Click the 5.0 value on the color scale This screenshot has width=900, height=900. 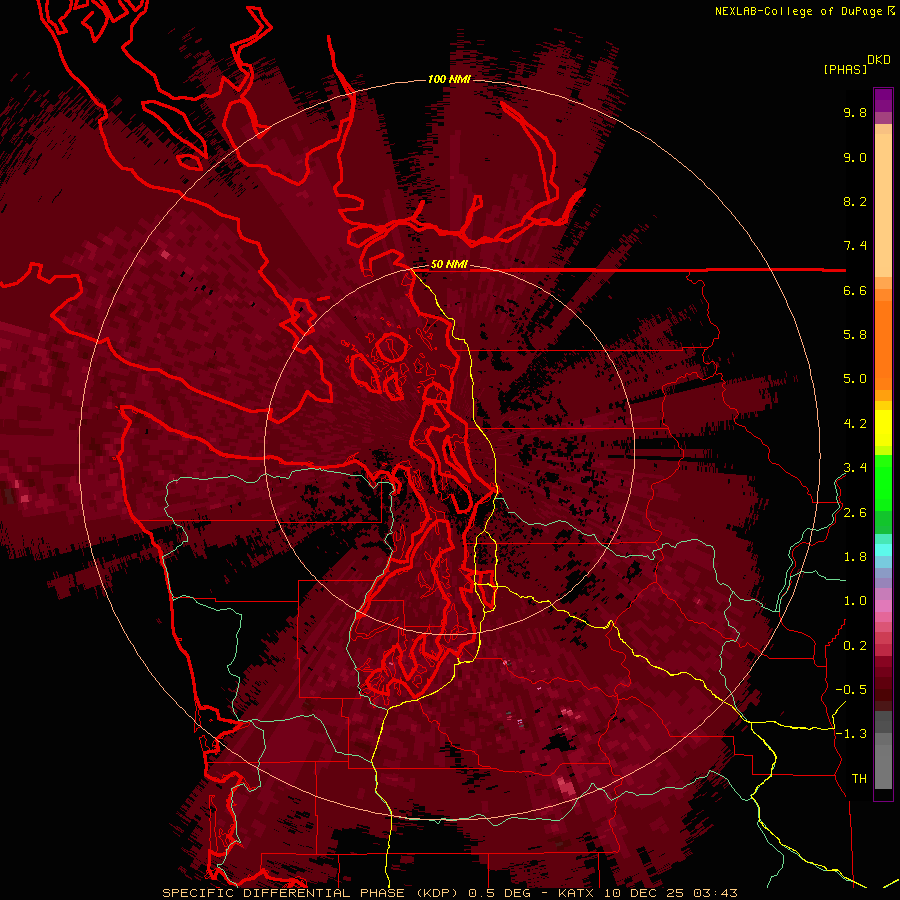[x=855, y=379]
